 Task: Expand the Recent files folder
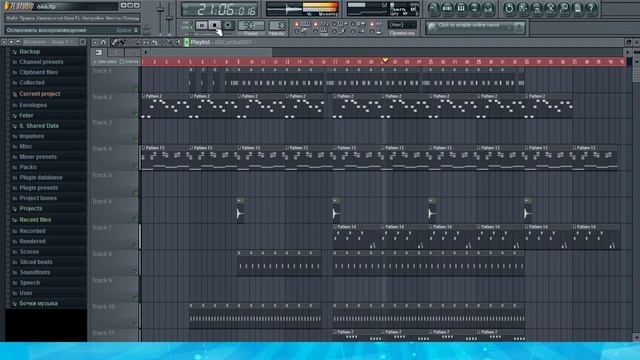pos(35,220)
